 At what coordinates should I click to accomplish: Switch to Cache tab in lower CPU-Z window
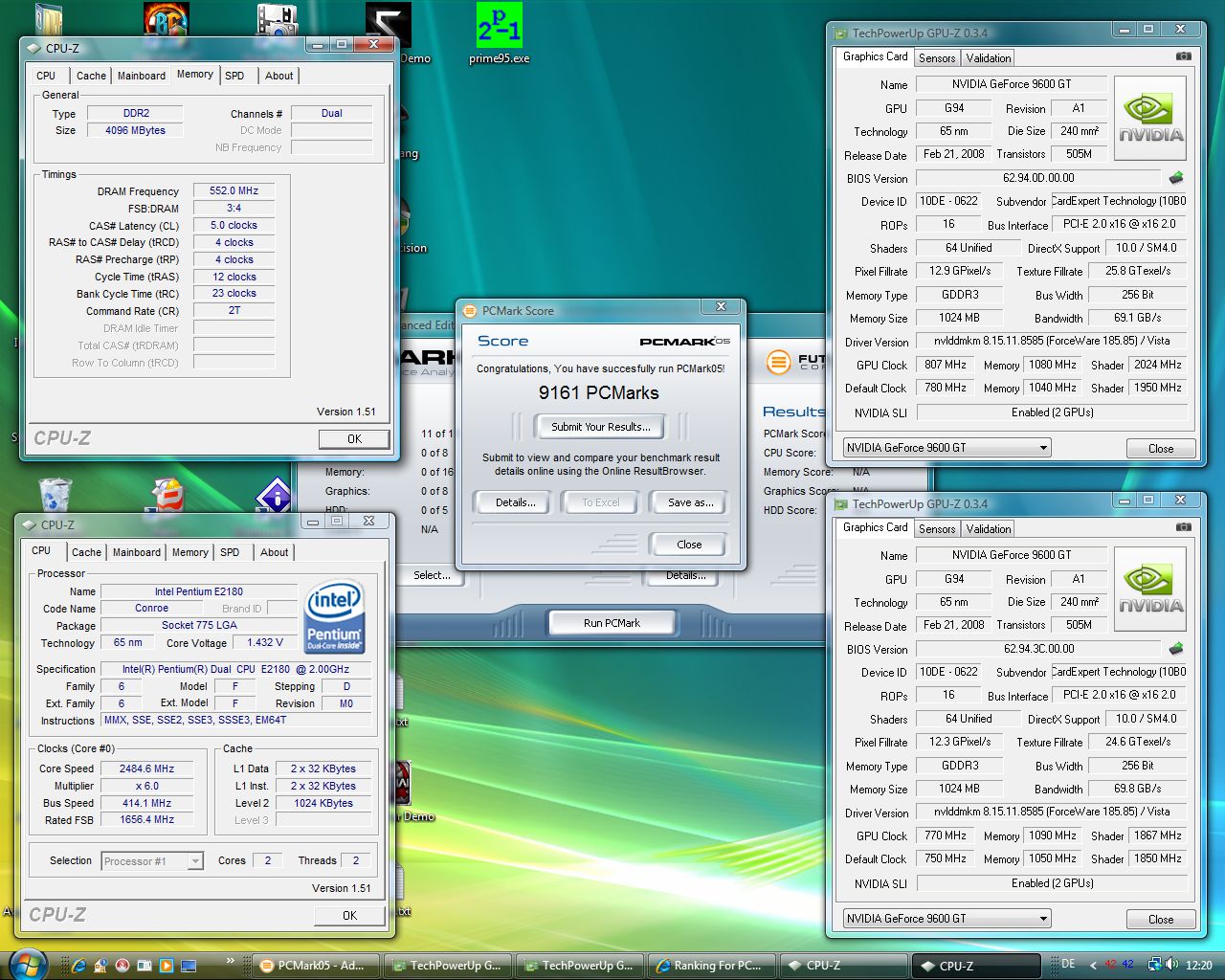click(86, 552)
